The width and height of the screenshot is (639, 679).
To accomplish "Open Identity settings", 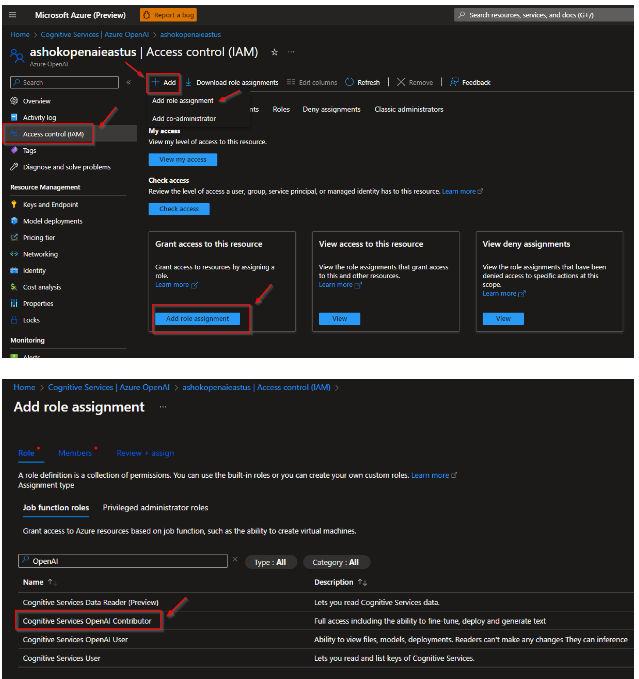I will click(x=34, y=271).
